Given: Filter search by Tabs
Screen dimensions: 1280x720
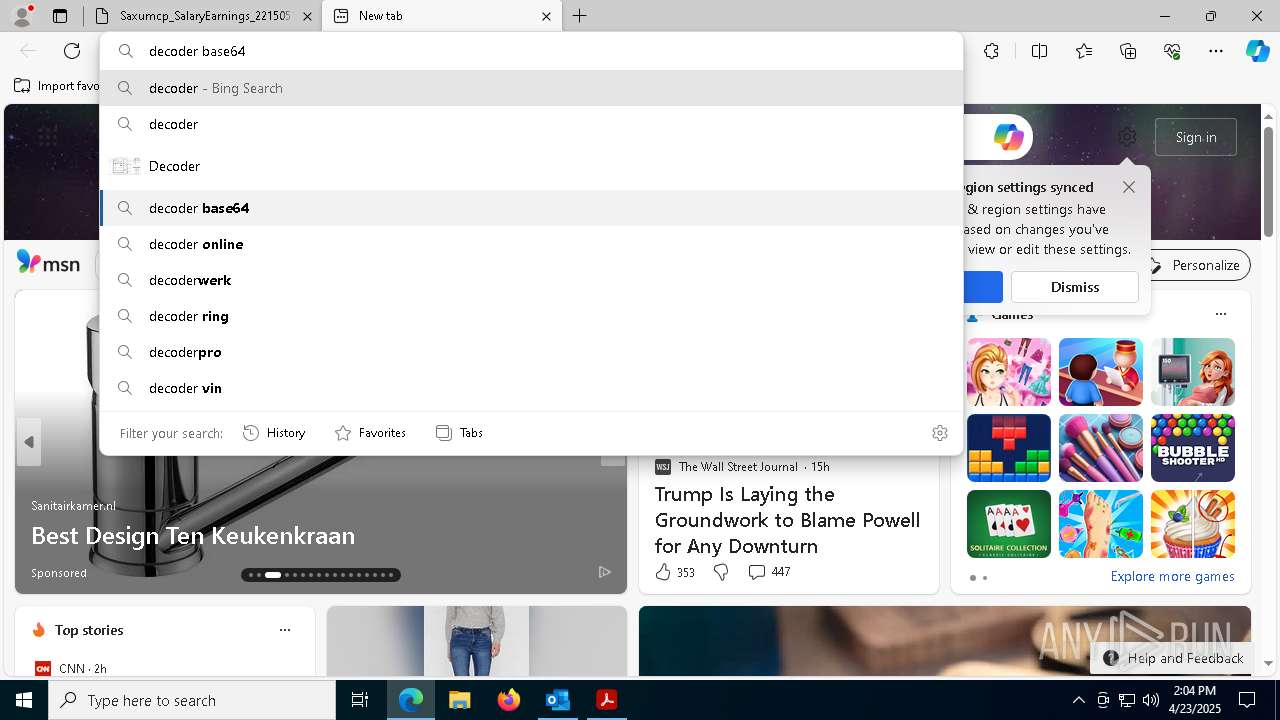Looking at the screenshot, I should (x=459, y=433).
